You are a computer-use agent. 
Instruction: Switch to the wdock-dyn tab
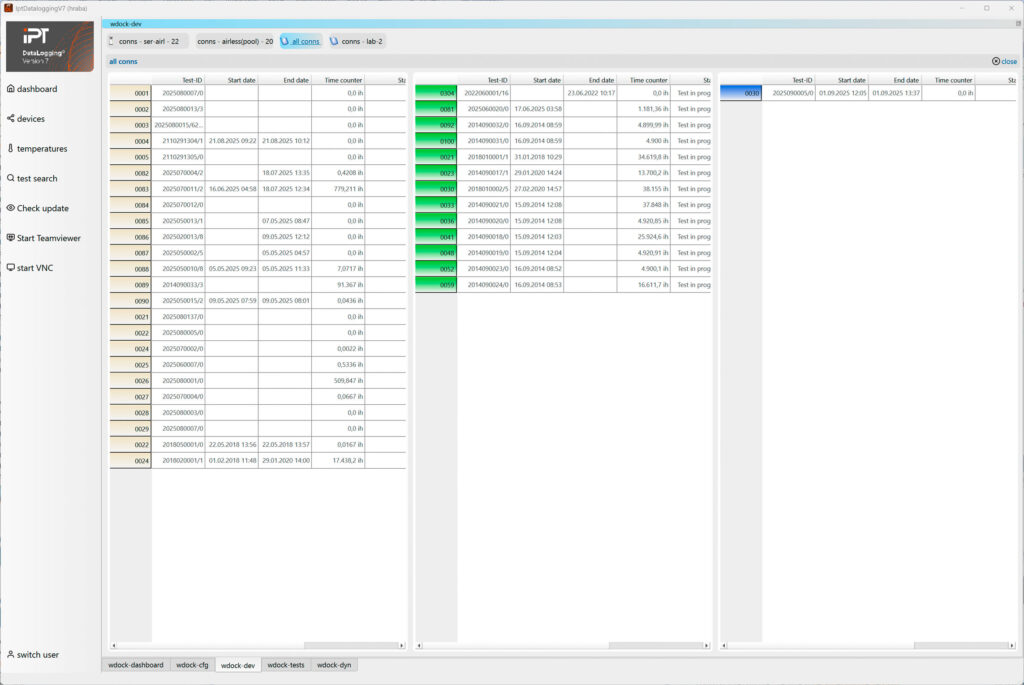click(x=334, y=663)
